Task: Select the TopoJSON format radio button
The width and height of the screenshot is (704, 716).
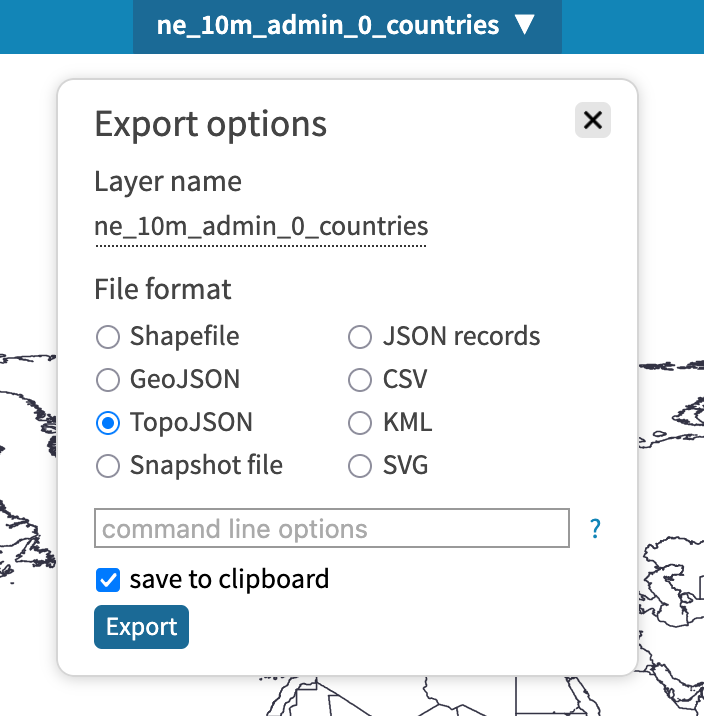Action: coord(108,423)
